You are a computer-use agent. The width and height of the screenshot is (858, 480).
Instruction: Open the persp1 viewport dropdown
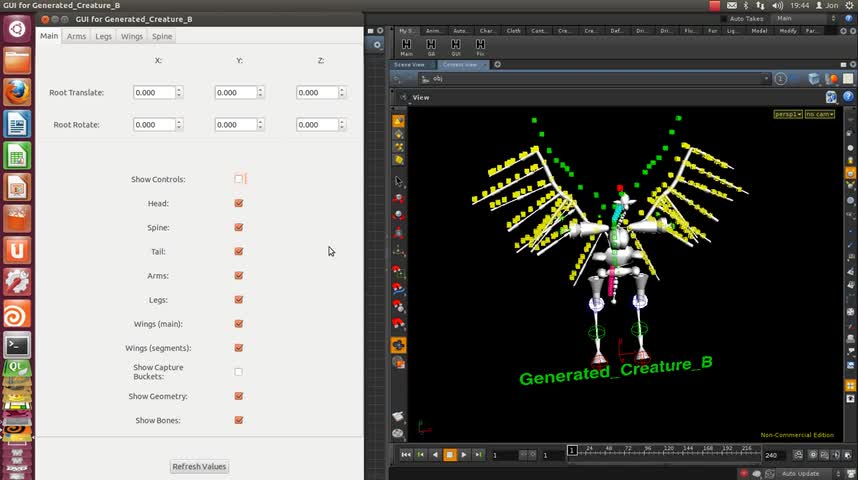[x=788, y=114]
